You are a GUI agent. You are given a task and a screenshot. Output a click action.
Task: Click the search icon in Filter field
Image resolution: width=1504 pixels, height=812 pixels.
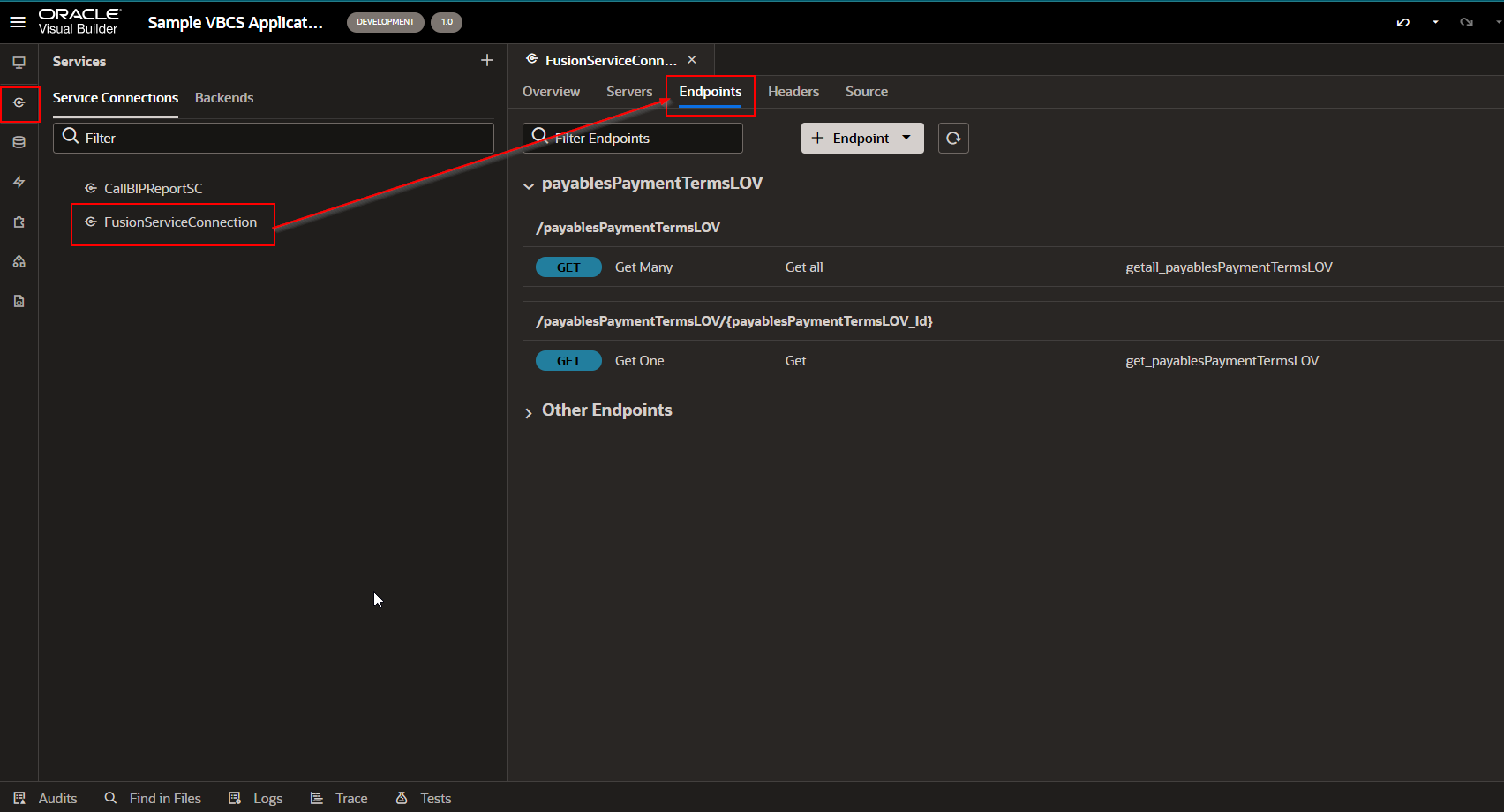tap(71, 137)
